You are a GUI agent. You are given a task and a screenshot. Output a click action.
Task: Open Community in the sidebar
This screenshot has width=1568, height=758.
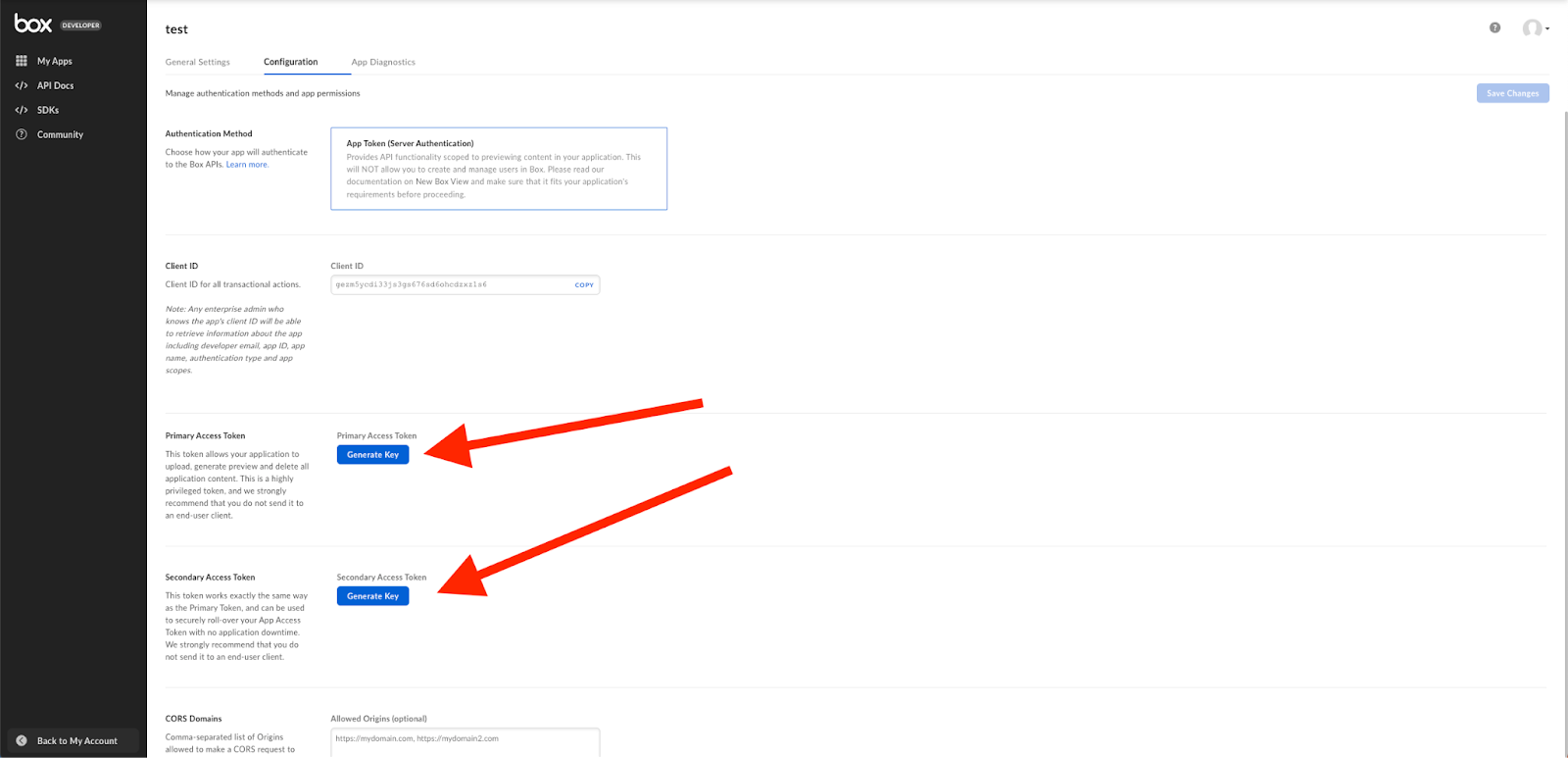pyautogui.click(x=60, y=134)
